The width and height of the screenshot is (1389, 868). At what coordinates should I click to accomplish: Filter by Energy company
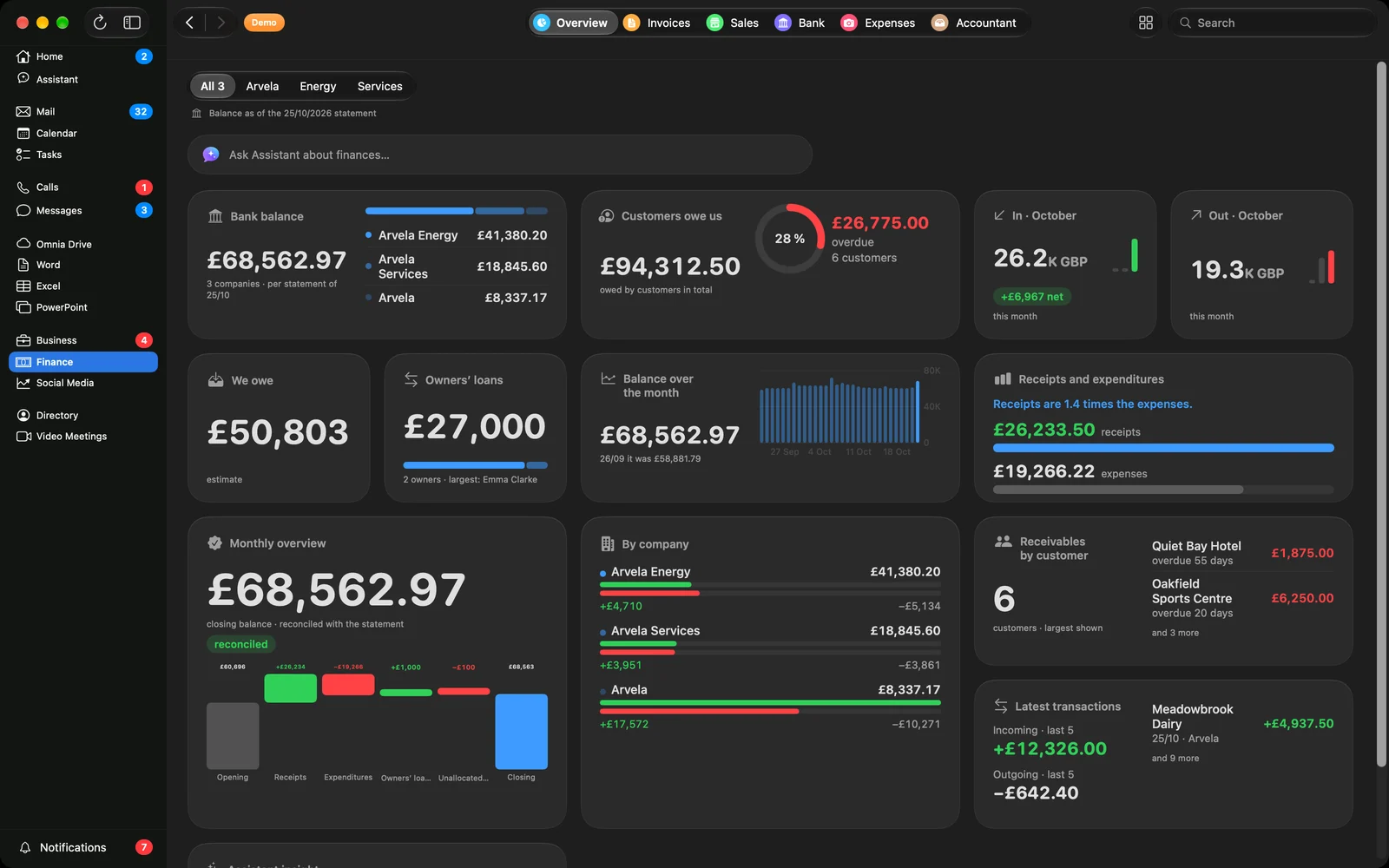tap(318, 86)
